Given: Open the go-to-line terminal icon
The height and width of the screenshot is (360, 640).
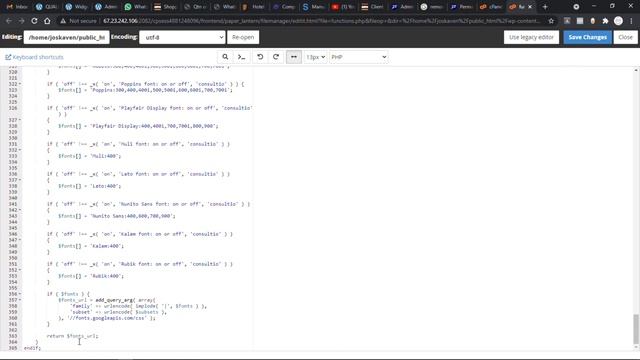Looking at the screenshot, I should click(242, 57).
